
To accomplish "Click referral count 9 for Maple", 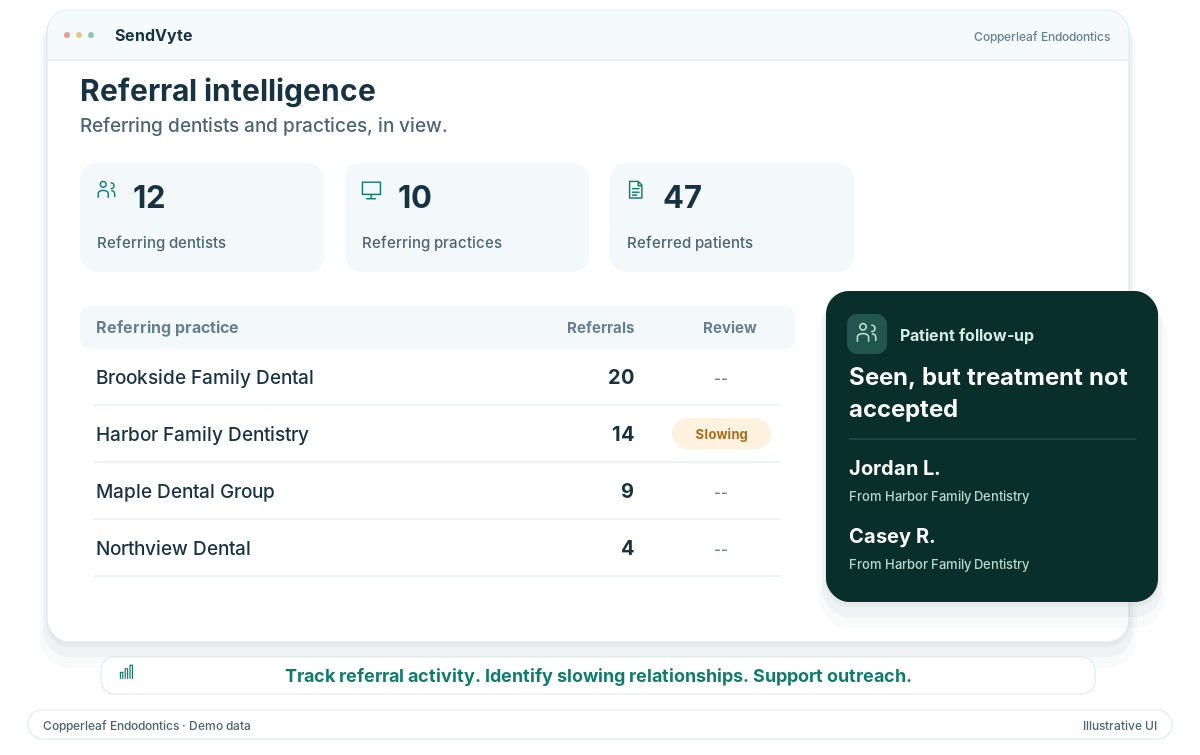I will 627,491.
